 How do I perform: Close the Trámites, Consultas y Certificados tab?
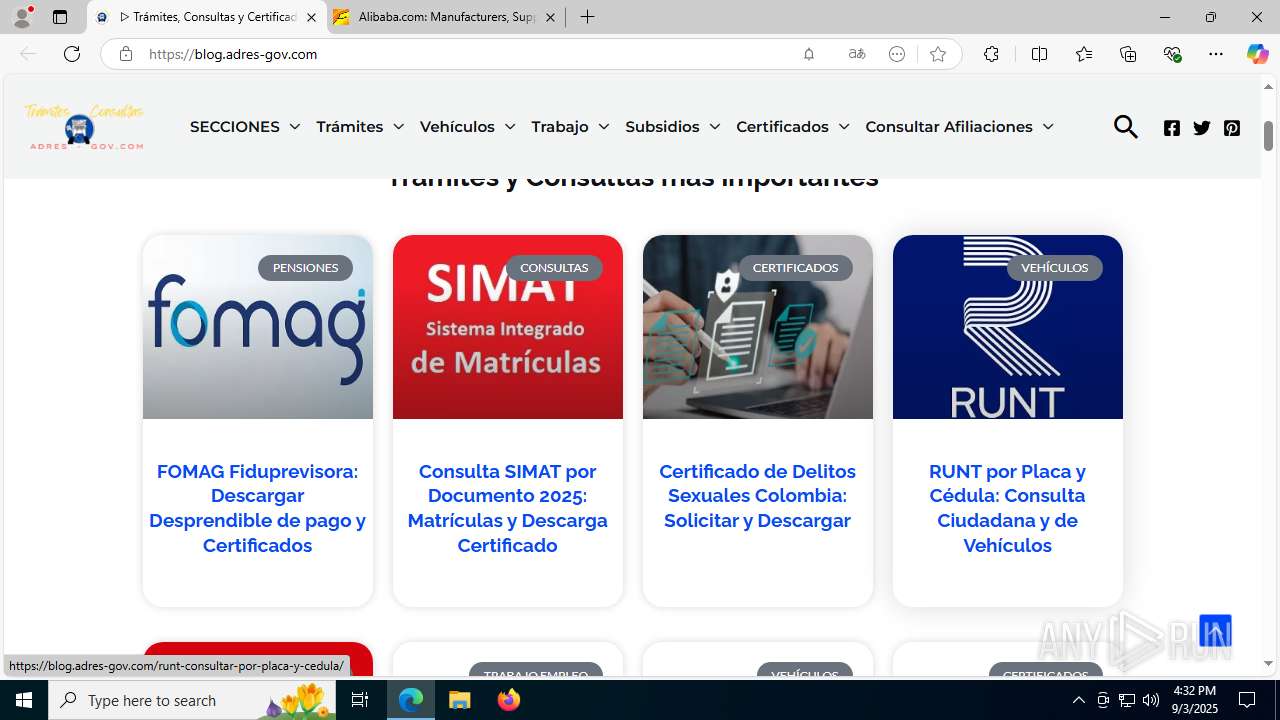point(311,17)
